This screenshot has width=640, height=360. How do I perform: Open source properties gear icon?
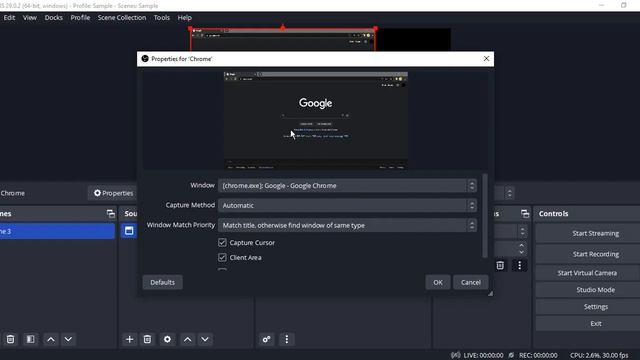click(167, 339)
